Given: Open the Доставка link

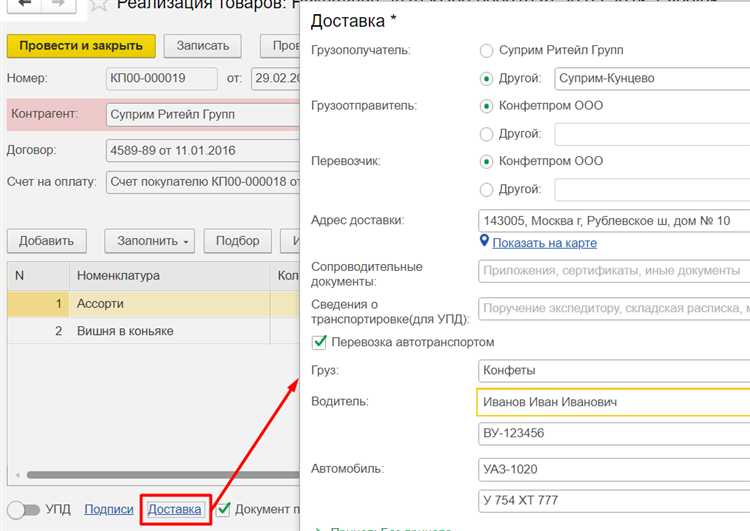Looking at the screenshot, I should (174, 509).
